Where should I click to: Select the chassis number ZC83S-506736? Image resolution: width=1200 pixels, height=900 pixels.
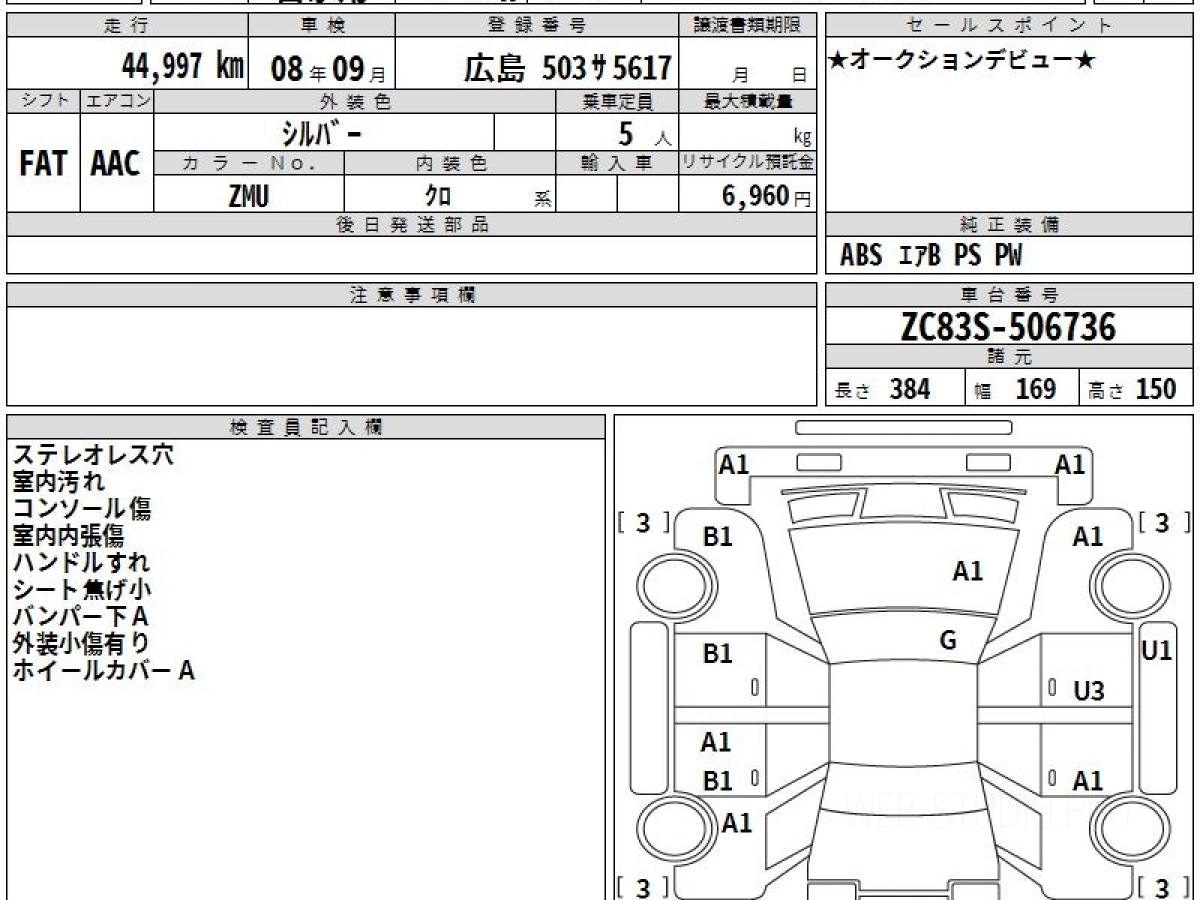(1008, 326)
